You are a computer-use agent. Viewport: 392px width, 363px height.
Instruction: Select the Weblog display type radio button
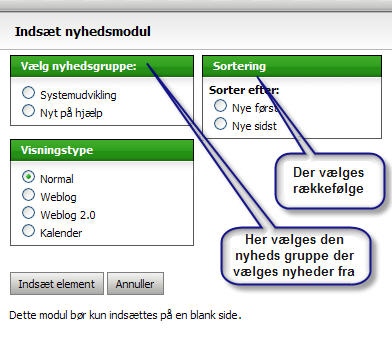28,195
